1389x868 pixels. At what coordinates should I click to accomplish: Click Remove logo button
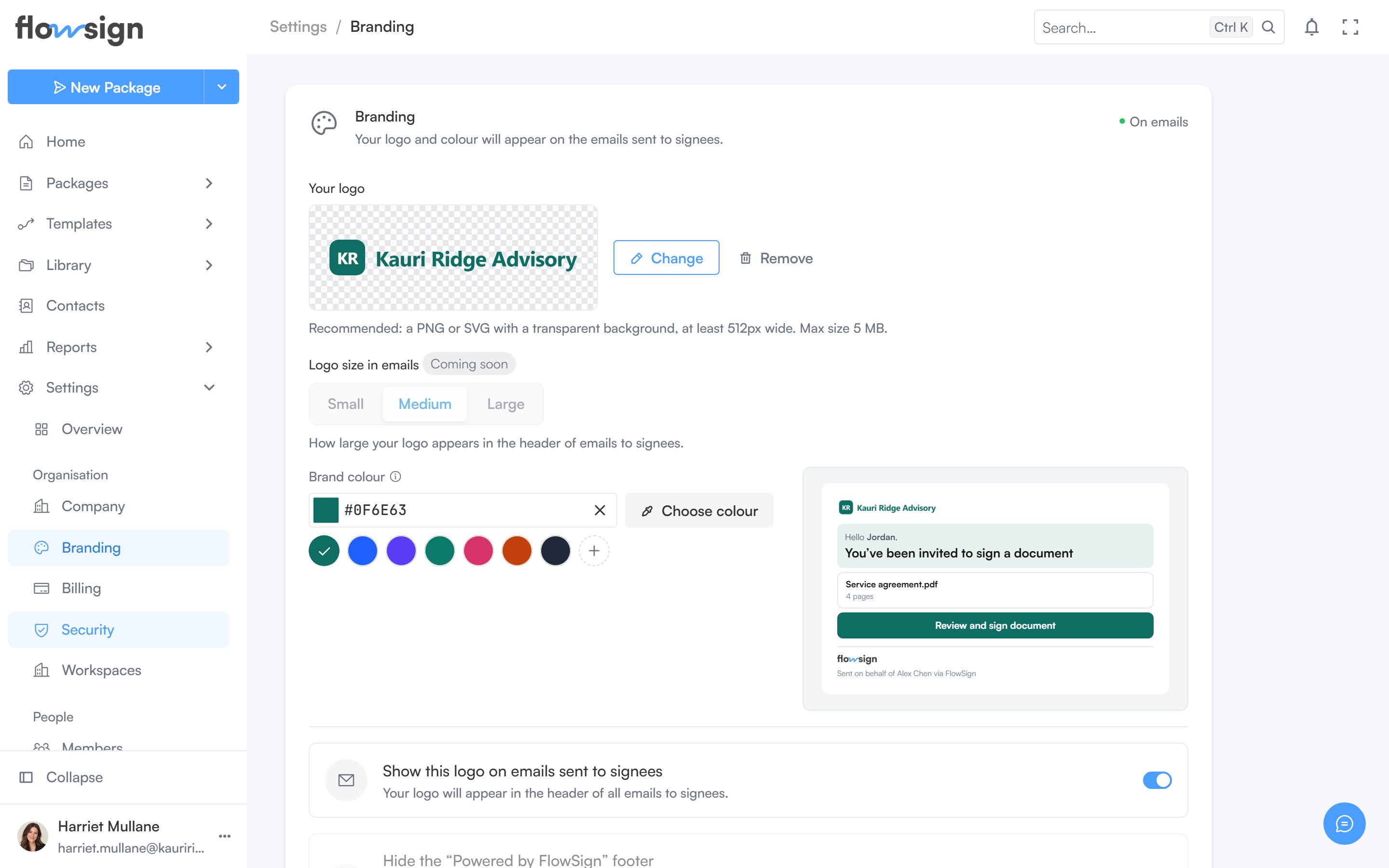tap(776, 258)
